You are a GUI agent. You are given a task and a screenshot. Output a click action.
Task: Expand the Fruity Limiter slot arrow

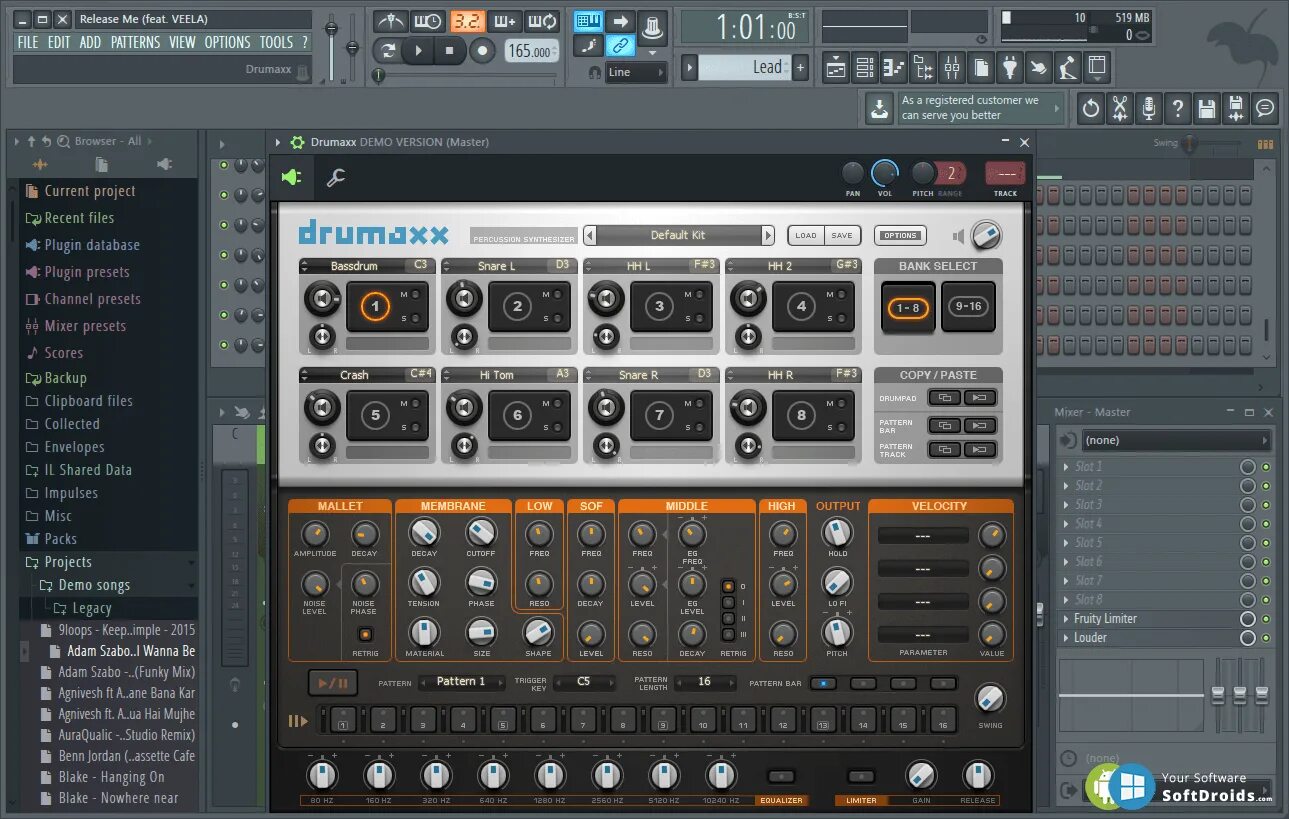[1066, 619]
